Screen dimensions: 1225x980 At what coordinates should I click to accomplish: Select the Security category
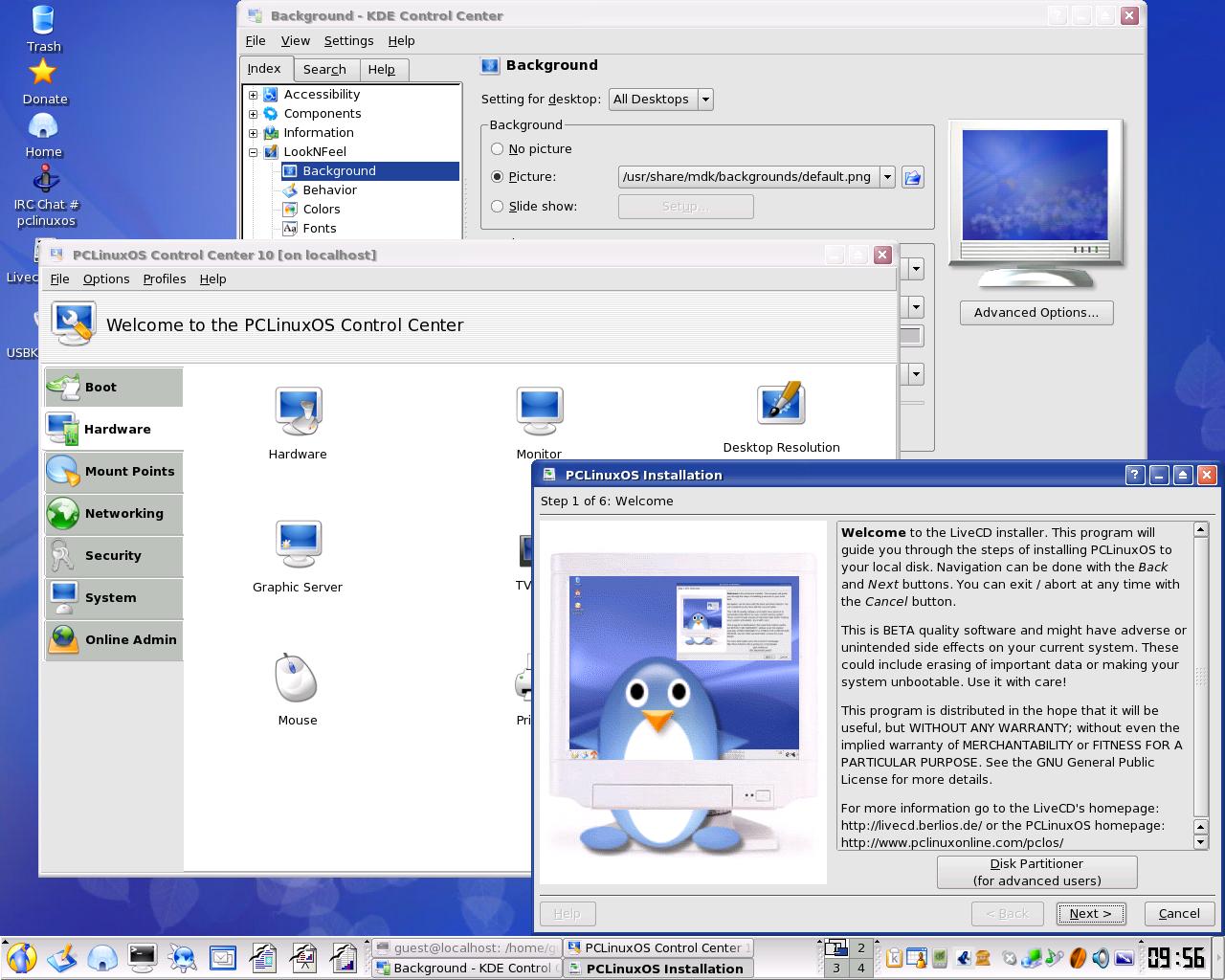[113, 555]
